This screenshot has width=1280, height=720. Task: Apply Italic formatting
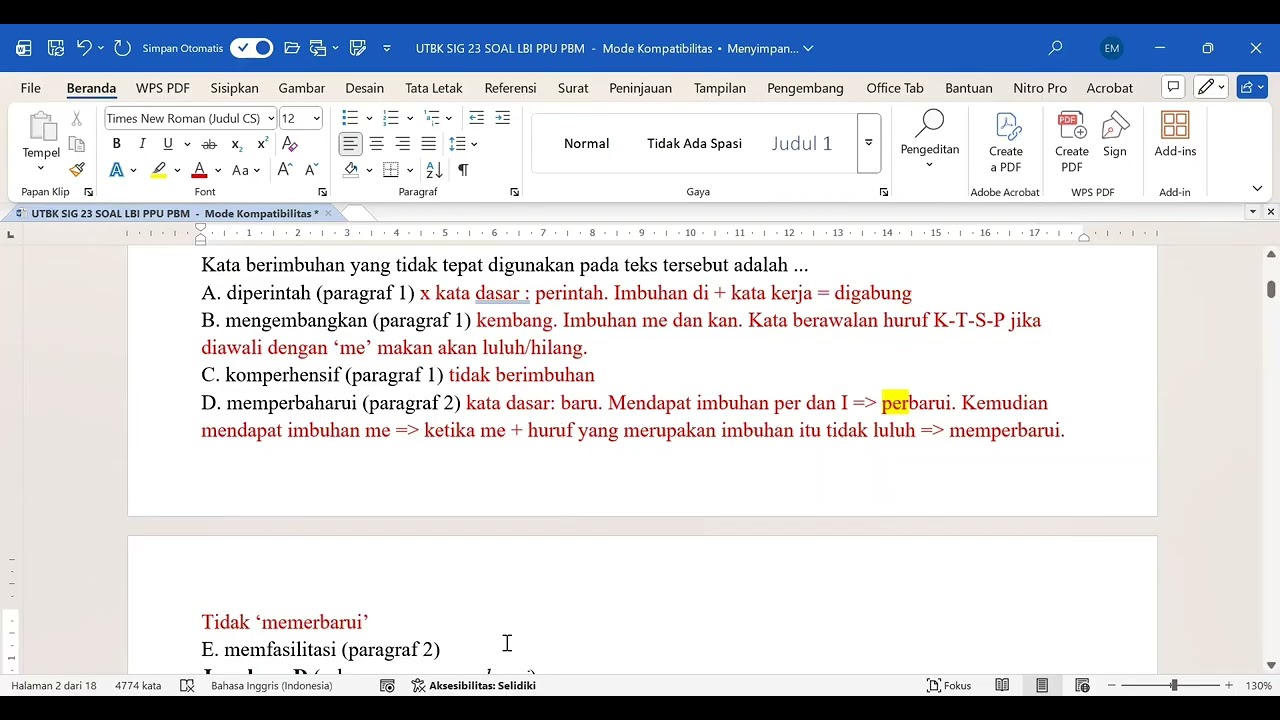click(x=142, y=144)
